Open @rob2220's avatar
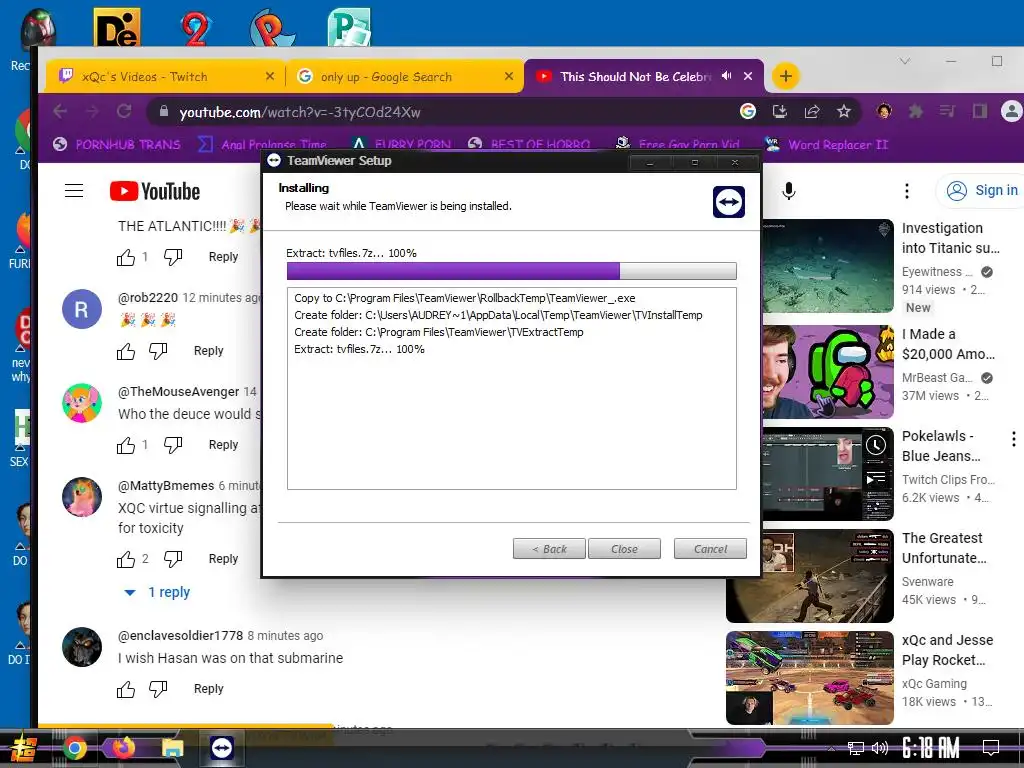This screenshot has height=768, width=1024. pos(82,309)
